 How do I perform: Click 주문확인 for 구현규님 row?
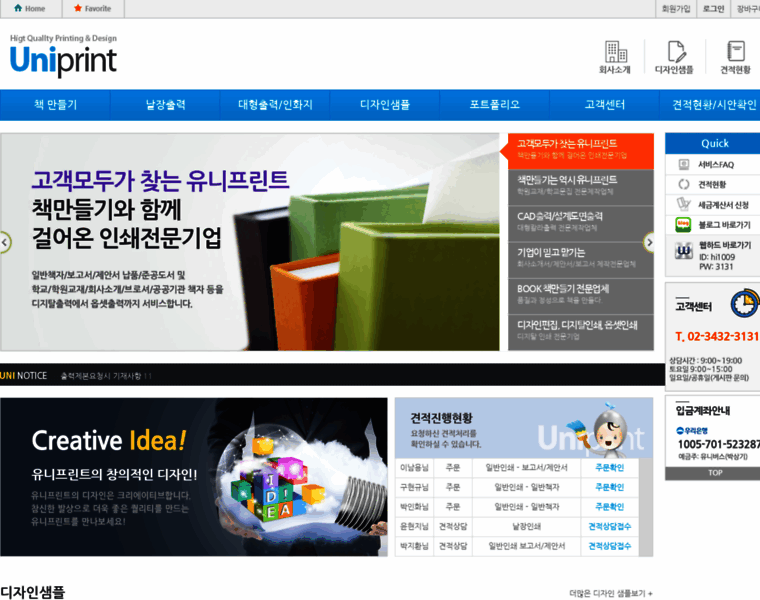(x=609, y=487)
